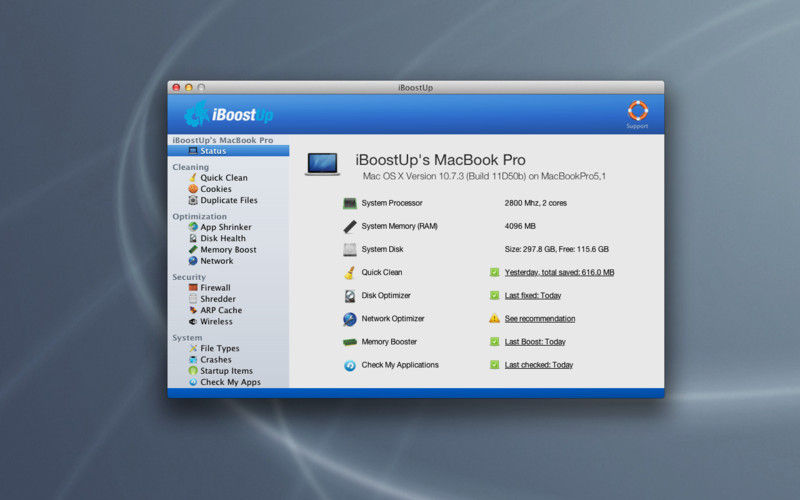
Task: Click the Network Optimizer globe icon
Action: (349, 319)
